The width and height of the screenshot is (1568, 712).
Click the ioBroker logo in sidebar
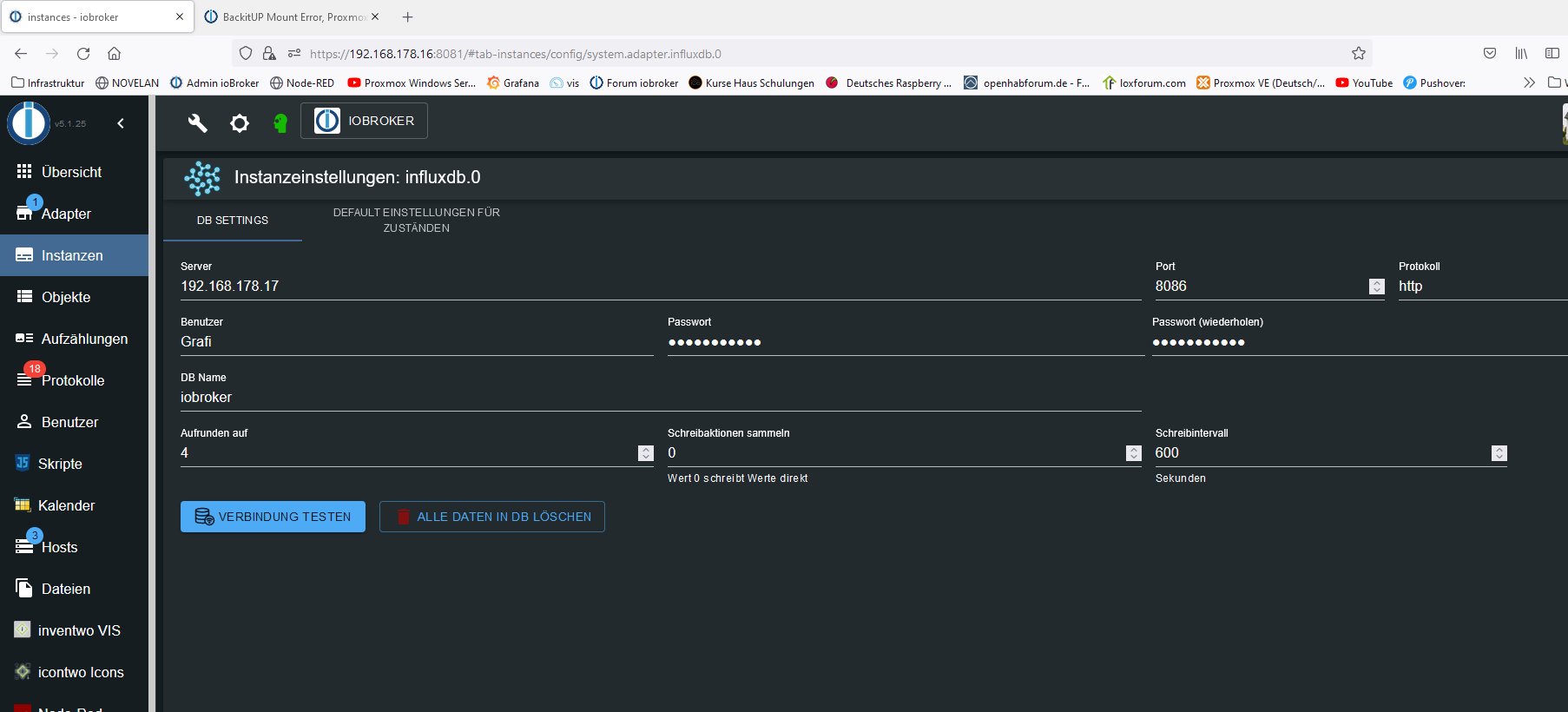coord(29,122)
